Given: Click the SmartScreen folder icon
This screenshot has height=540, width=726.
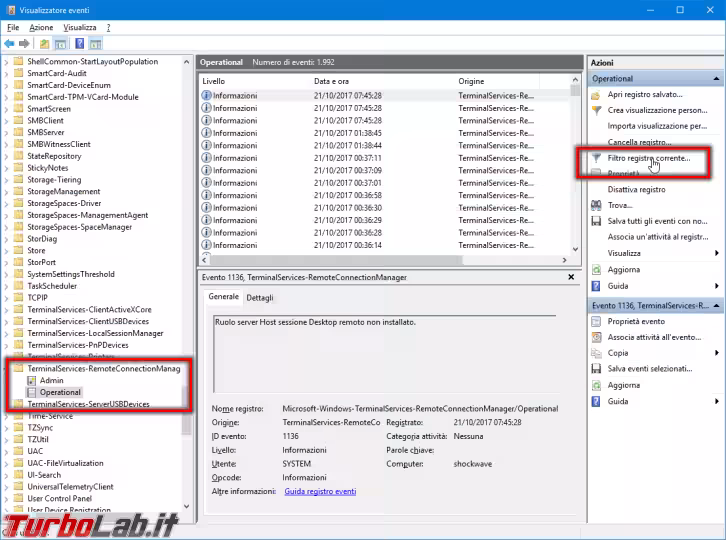Looking at the screenshot, I should click(19, 109).
